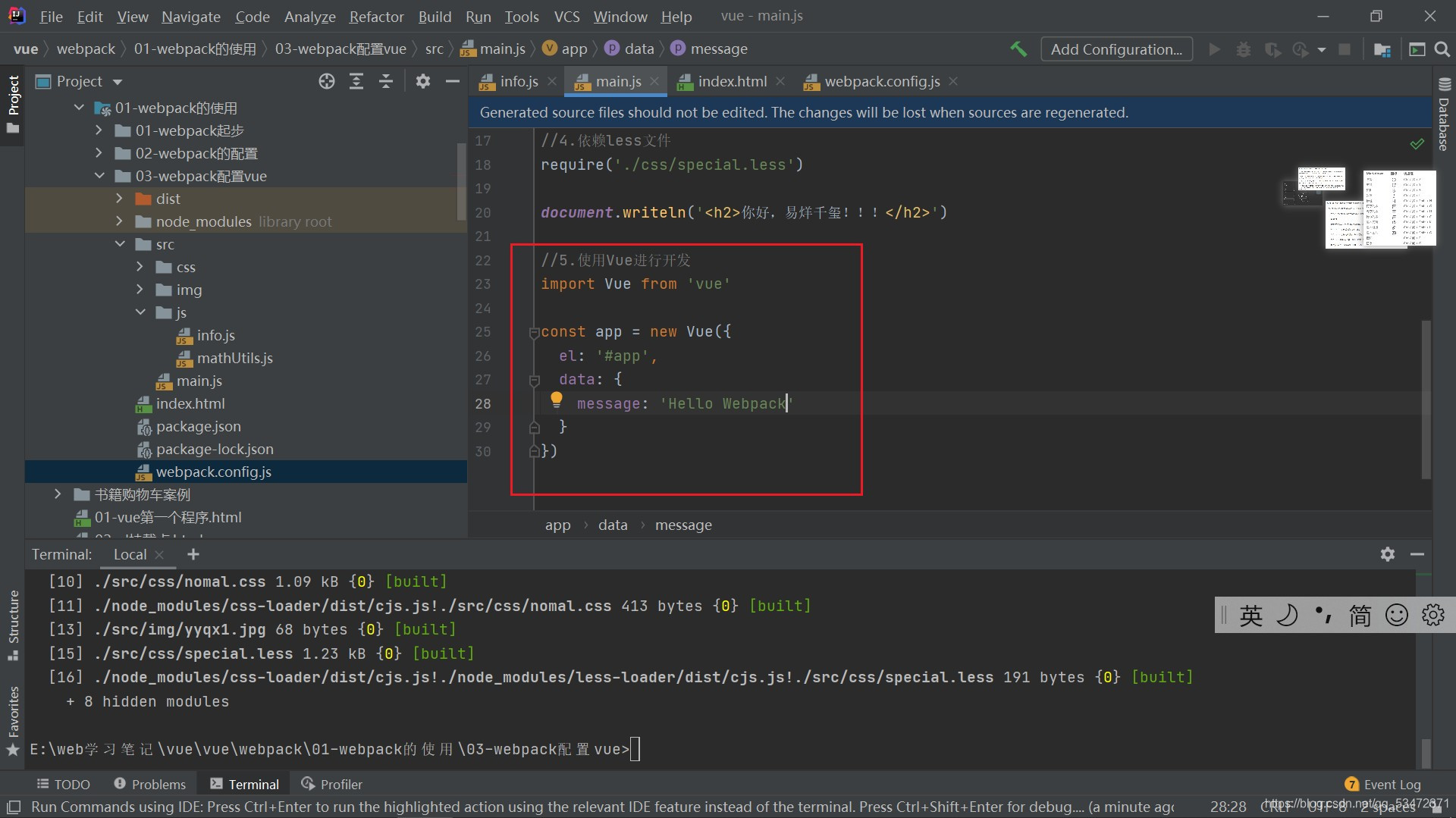
Task: Expand css folder in tree
Action: 140,267
